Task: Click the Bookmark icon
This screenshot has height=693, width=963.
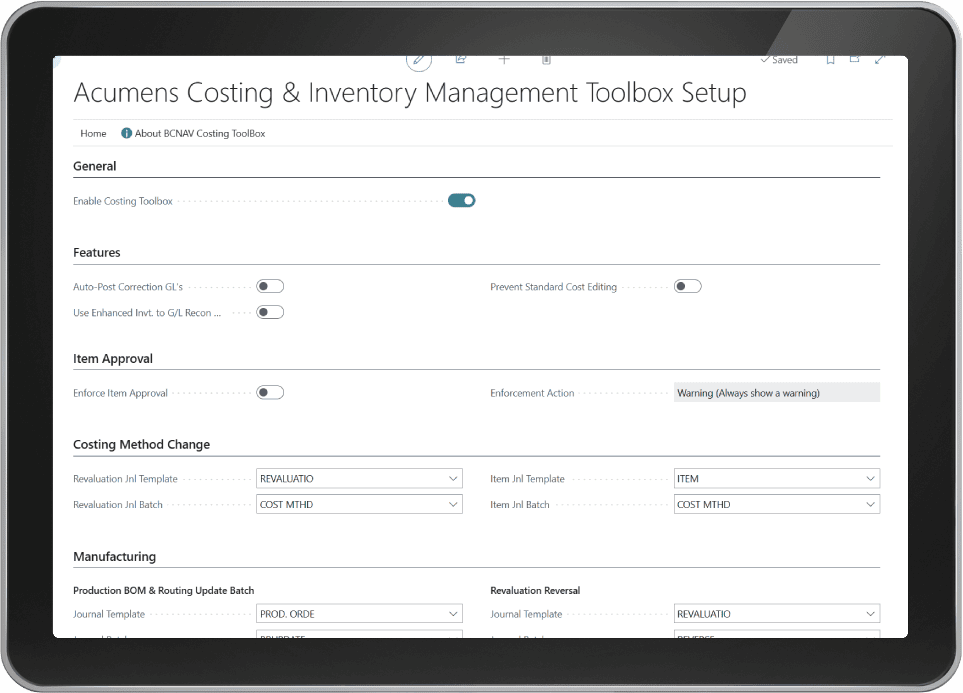Action: click(830, 60)
